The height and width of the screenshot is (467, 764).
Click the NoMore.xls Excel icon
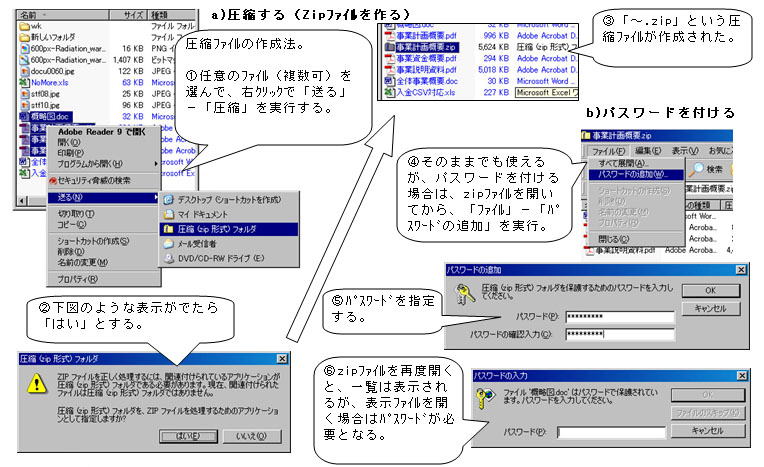click(24, 82)
